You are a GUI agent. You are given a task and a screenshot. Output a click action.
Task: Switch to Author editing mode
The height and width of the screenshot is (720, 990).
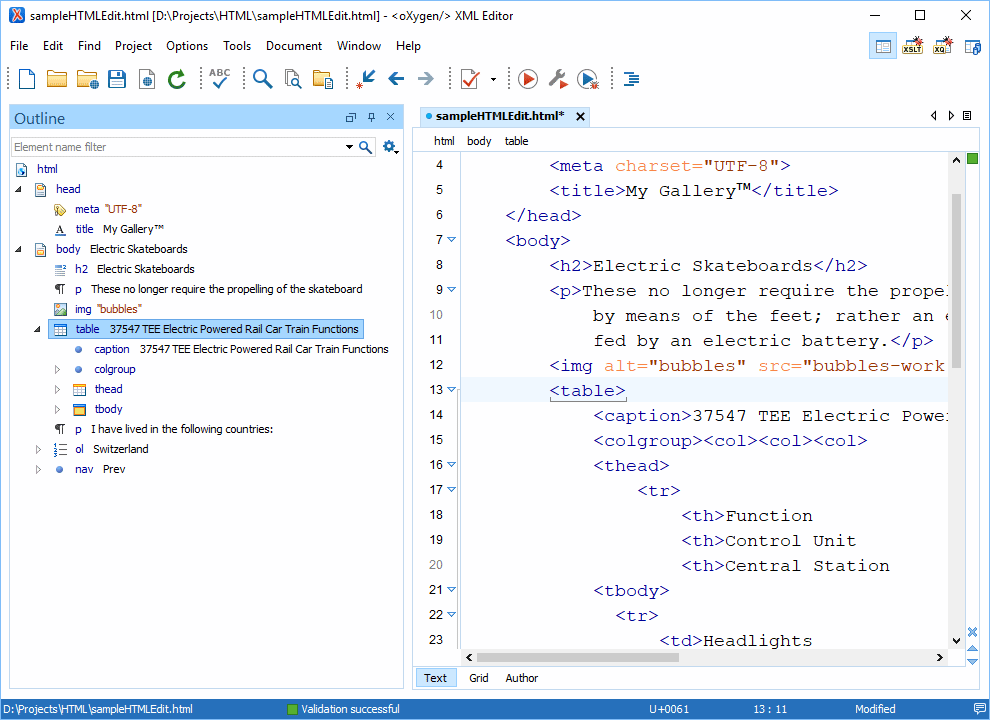[522, 678]
